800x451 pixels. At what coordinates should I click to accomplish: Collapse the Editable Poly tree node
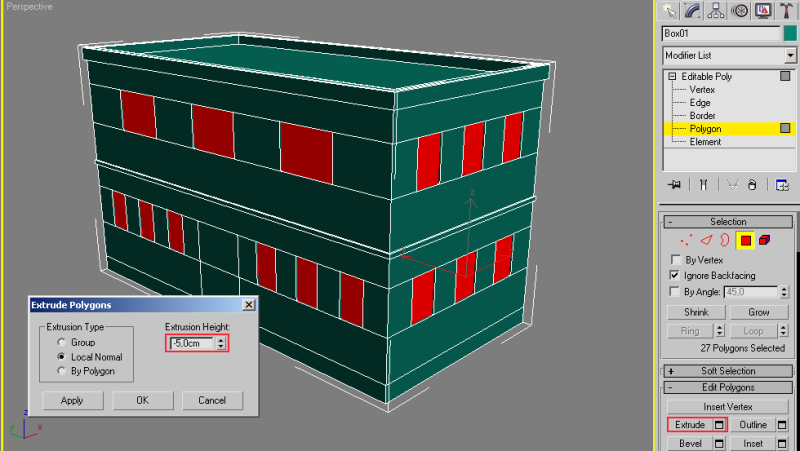click(x=672, y=77)
